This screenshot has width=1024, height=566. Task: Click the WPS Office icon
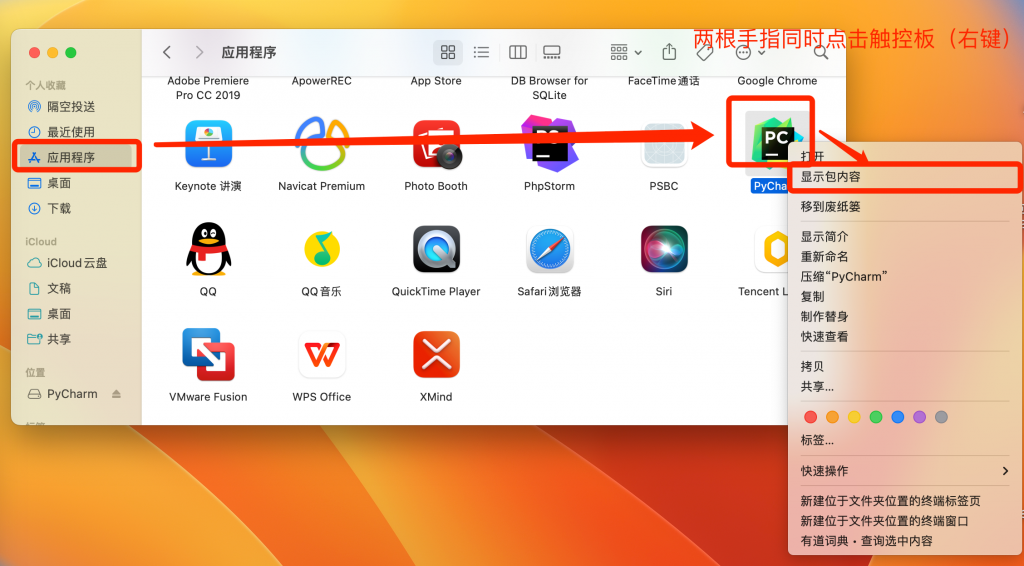point(321,354)
